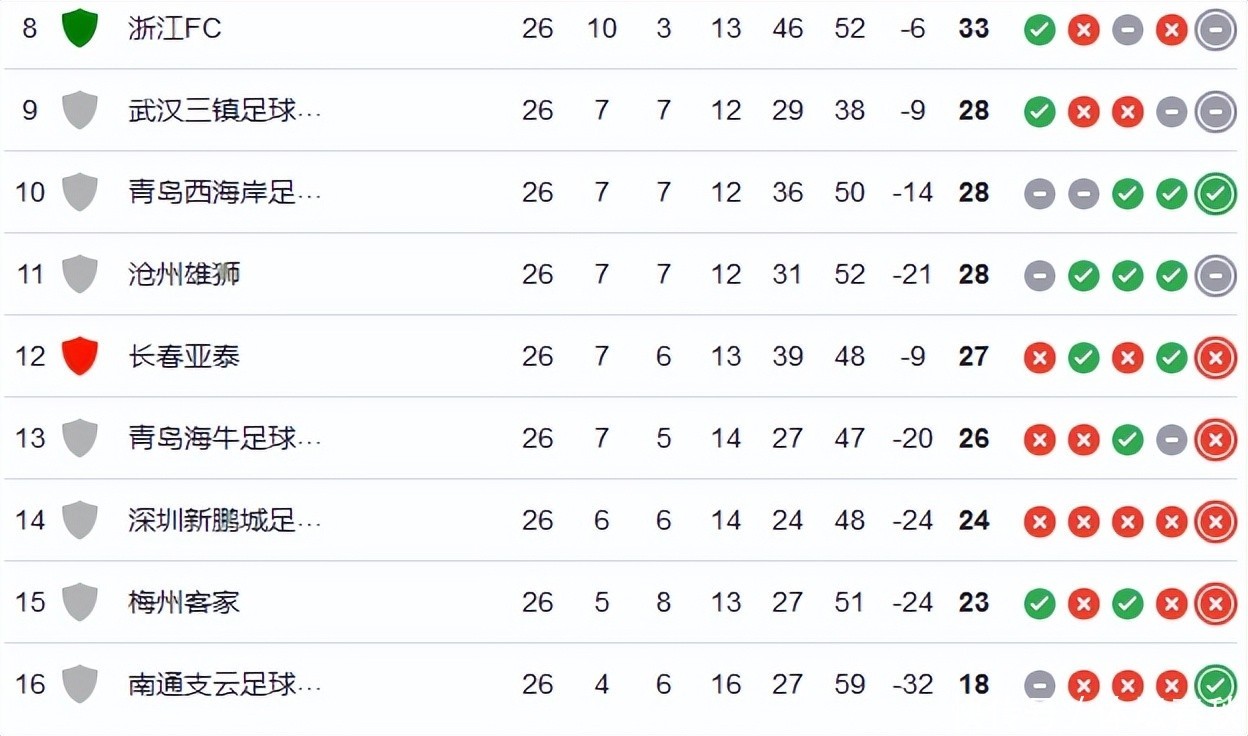Screen dimensions: 1248x736
Task: Click the first red loss icon for 深圳新鹏城
Action: pyautogui.click(x=1040, y=521)
